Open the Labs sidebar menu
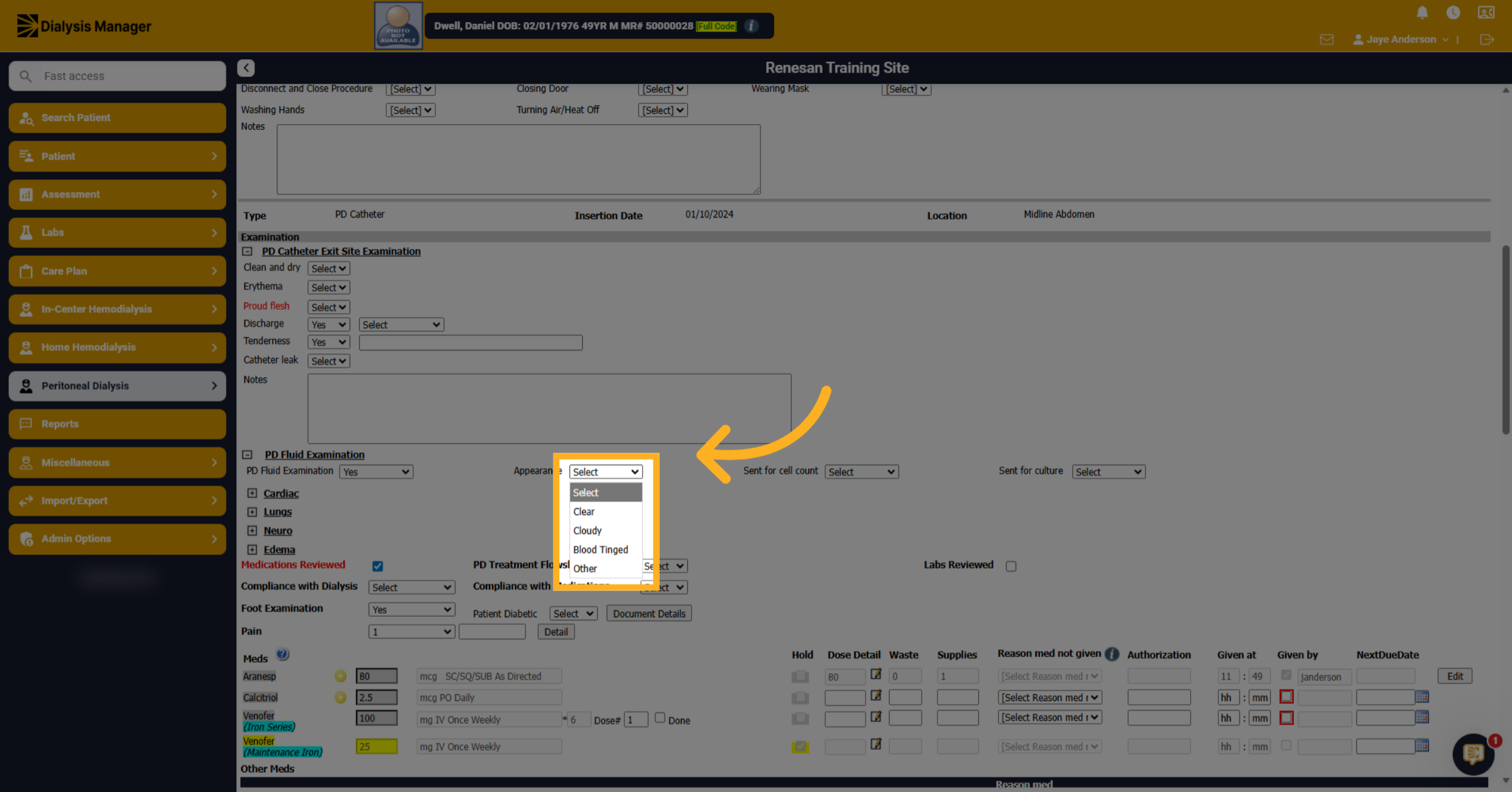Screen dimensions: 1512x792 click(x=117, y=232)
